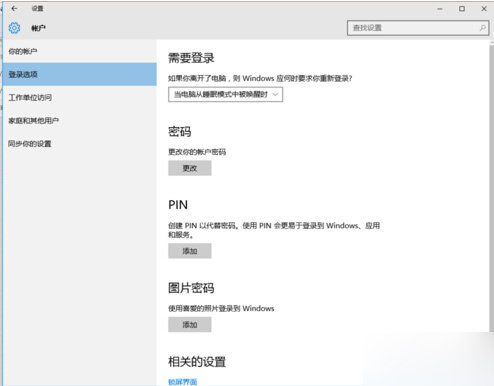Click the PIN section heading
494x386 pixels.
(178, 205)
